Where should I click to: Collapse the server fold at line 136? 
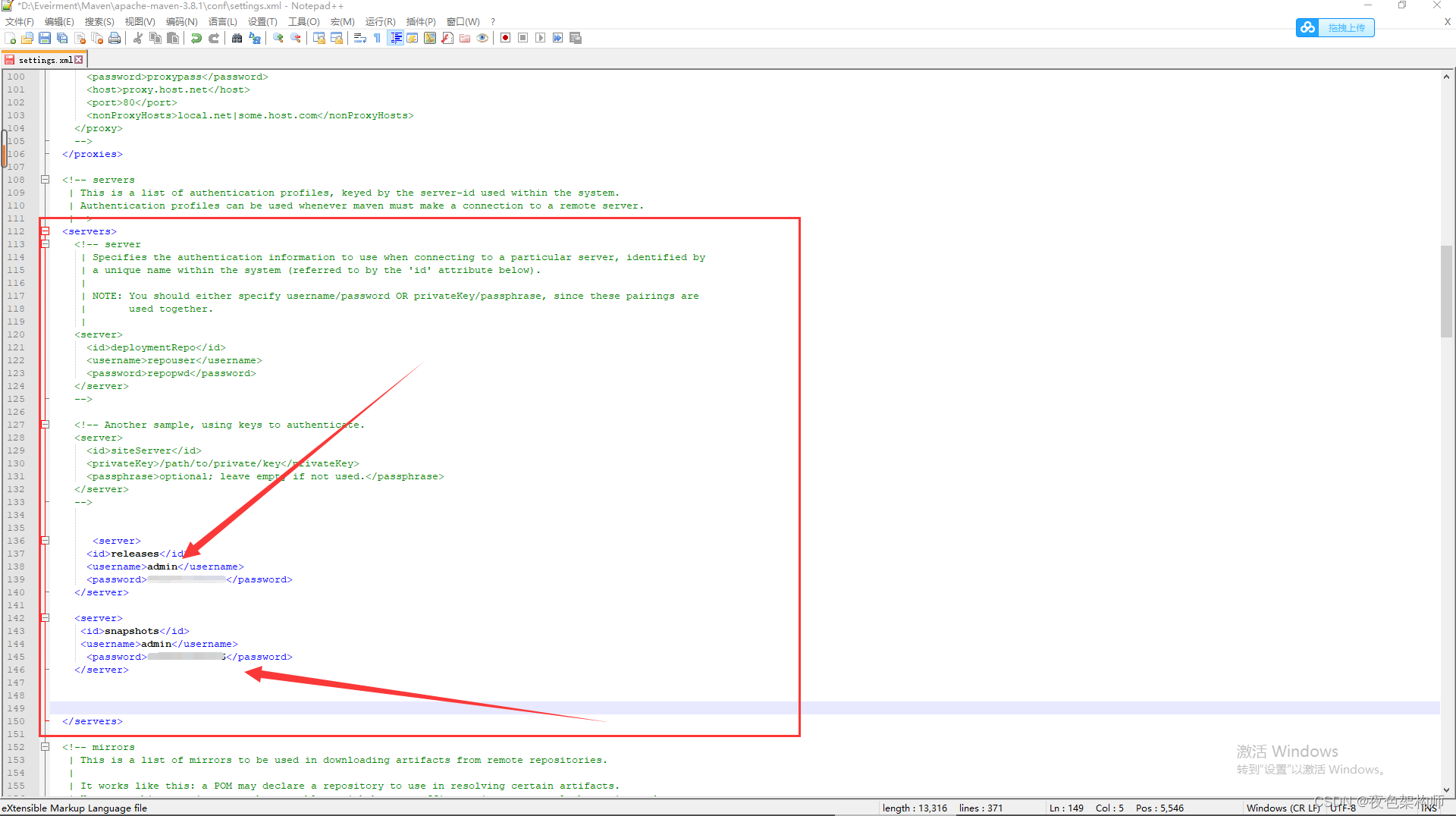tap(45, 541)
